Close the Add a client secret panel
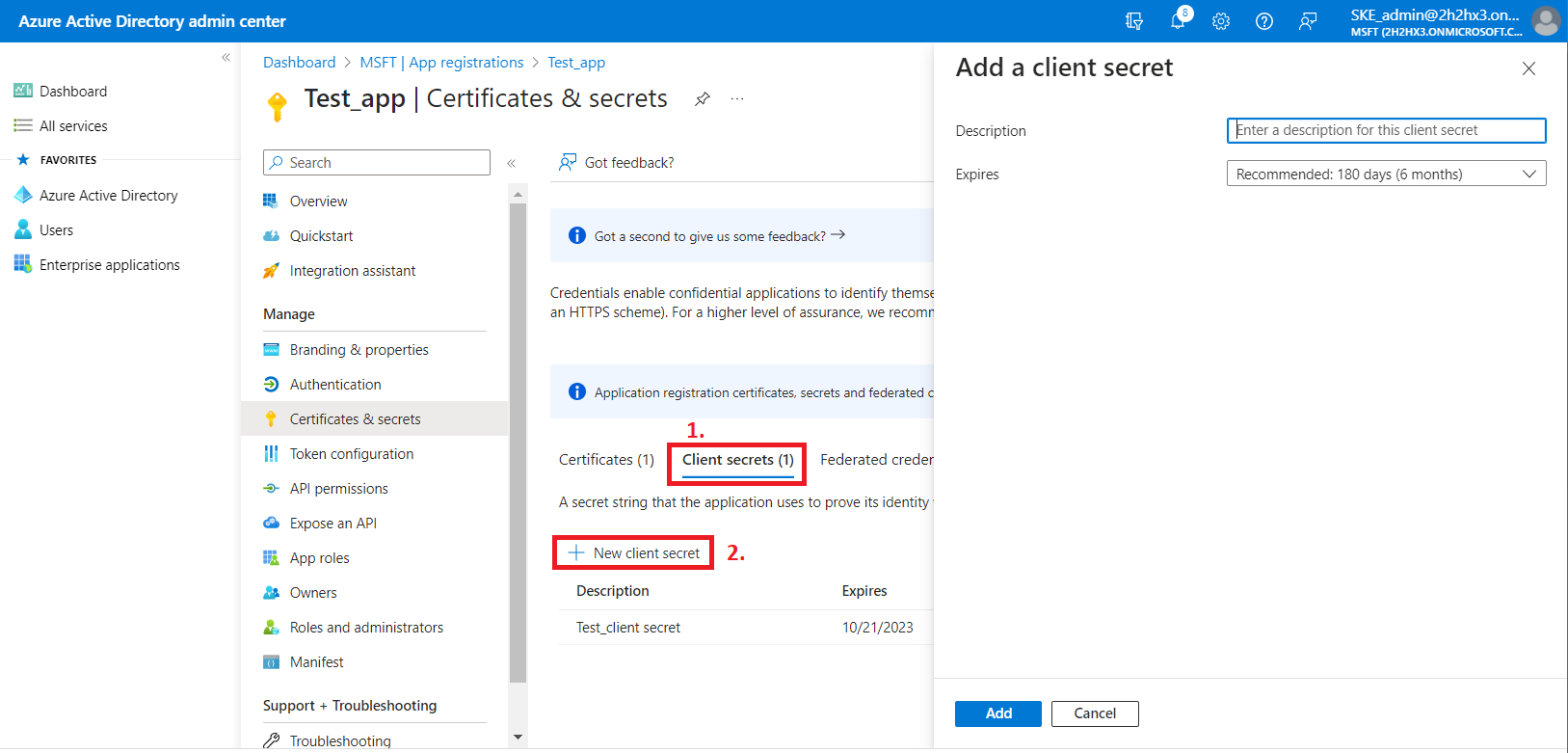 pyautogui.click(x=1528, y=68)
